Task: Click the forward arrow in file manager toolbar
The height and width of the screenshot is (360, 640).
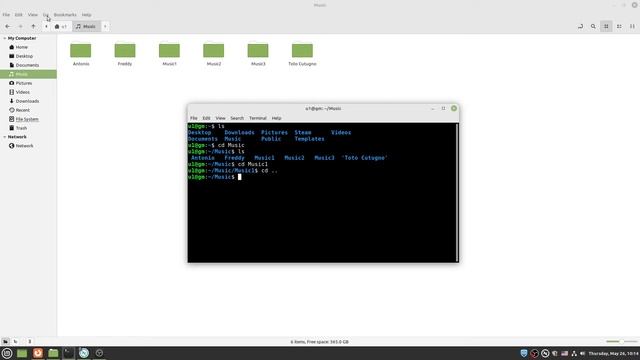Action: click(20, 27)
